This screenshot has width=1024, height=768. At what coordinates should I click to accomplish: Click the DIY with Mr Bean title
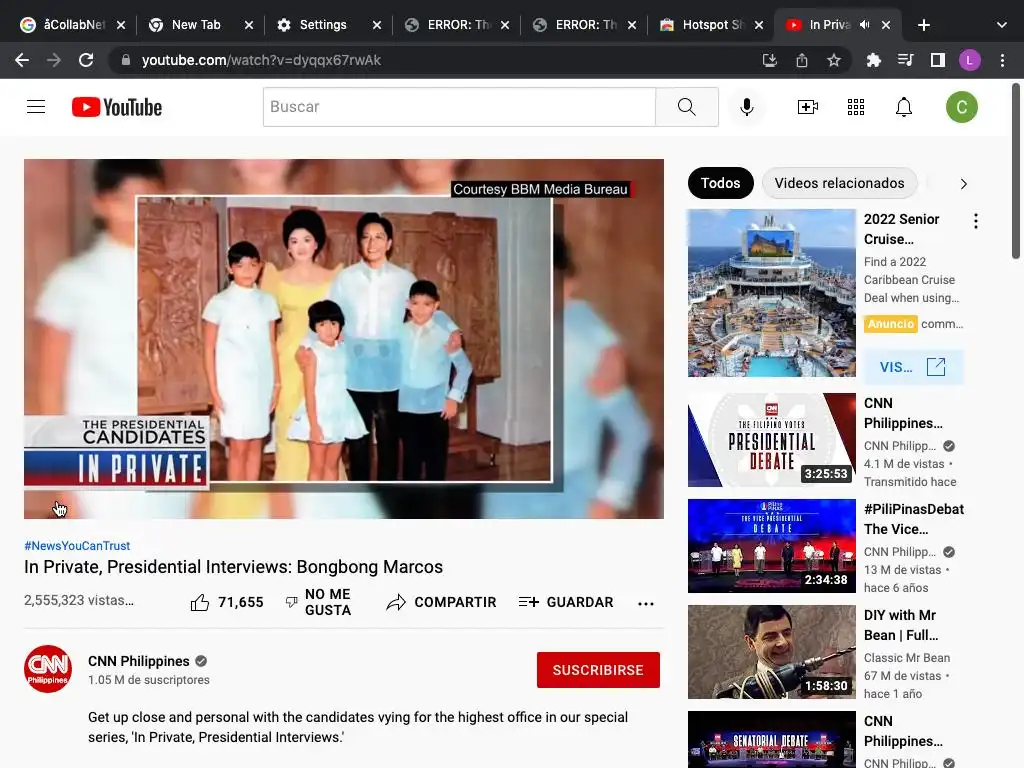click(901, 625)
